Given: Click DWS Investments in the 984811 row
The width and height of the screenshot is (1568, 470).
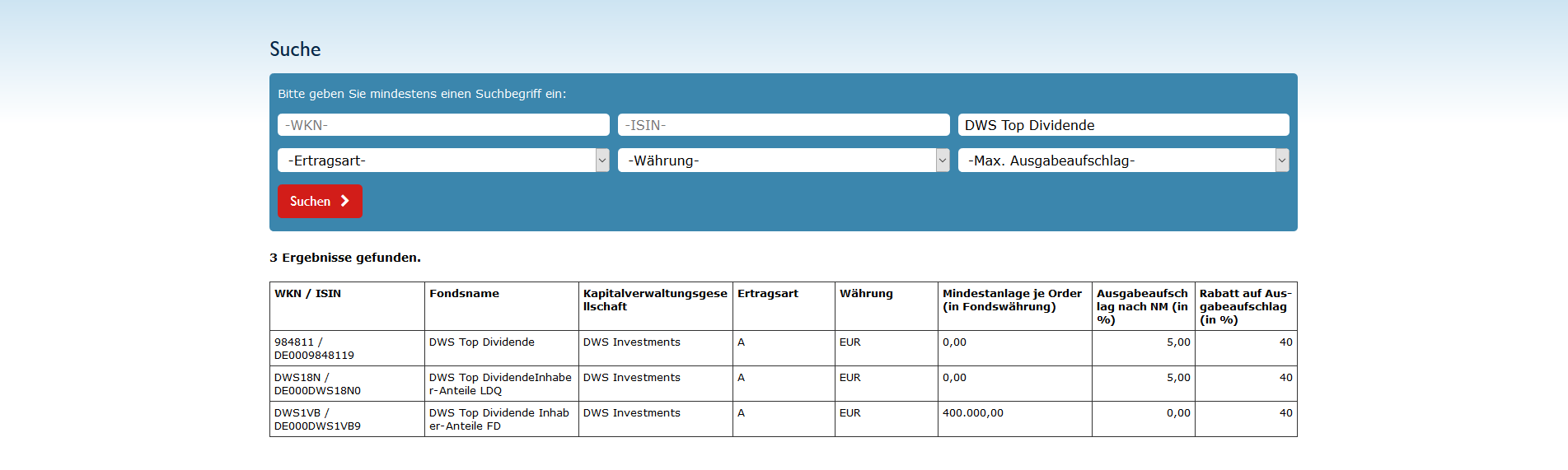Looking at the screenshot, I should pos(632,342).
